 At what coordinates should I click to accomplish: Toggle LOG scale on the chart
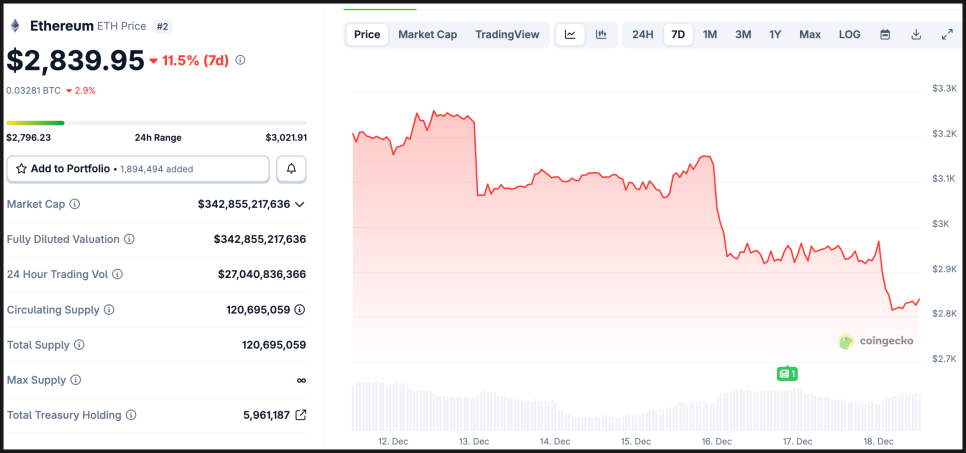(849, 35)
